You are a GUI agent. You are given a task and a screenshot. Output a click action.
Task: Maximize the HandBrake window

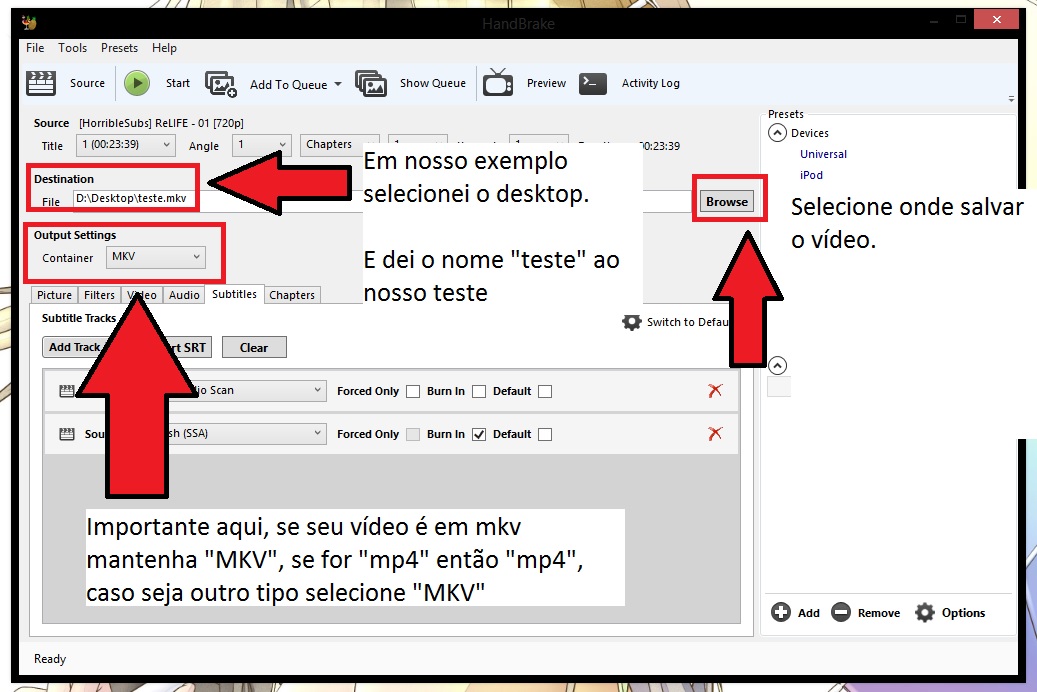961,20
